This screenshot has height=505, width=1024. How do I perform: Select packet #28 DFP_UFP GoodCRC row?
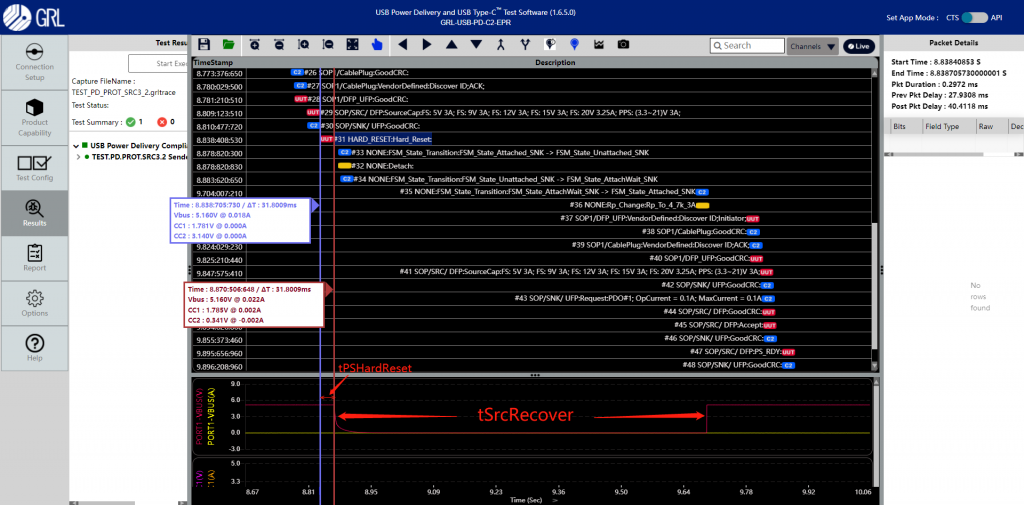click(x=532, y=99)
